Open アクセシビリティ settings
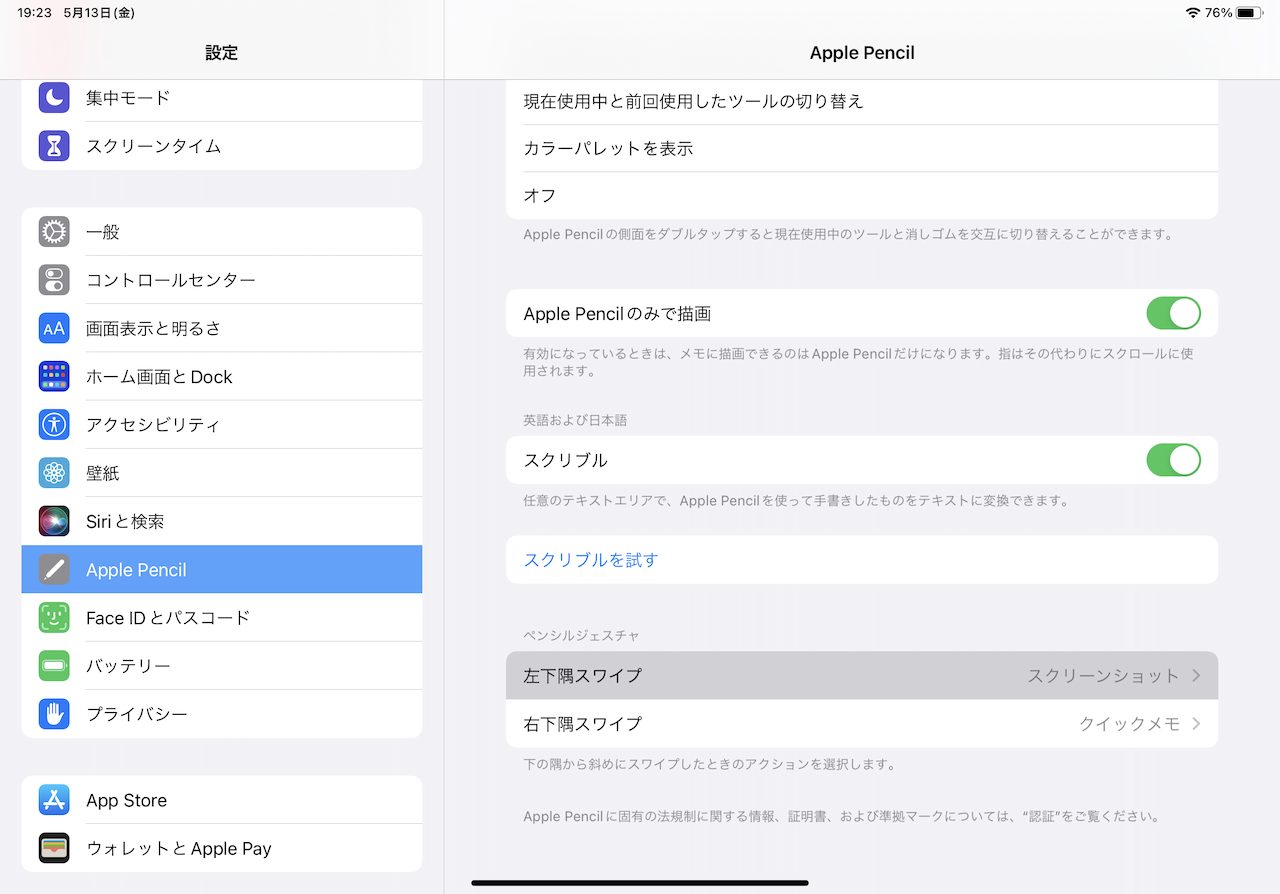The height and width of the screenshot is (894, 1280). pyautogui.click(x=222, y=425)
